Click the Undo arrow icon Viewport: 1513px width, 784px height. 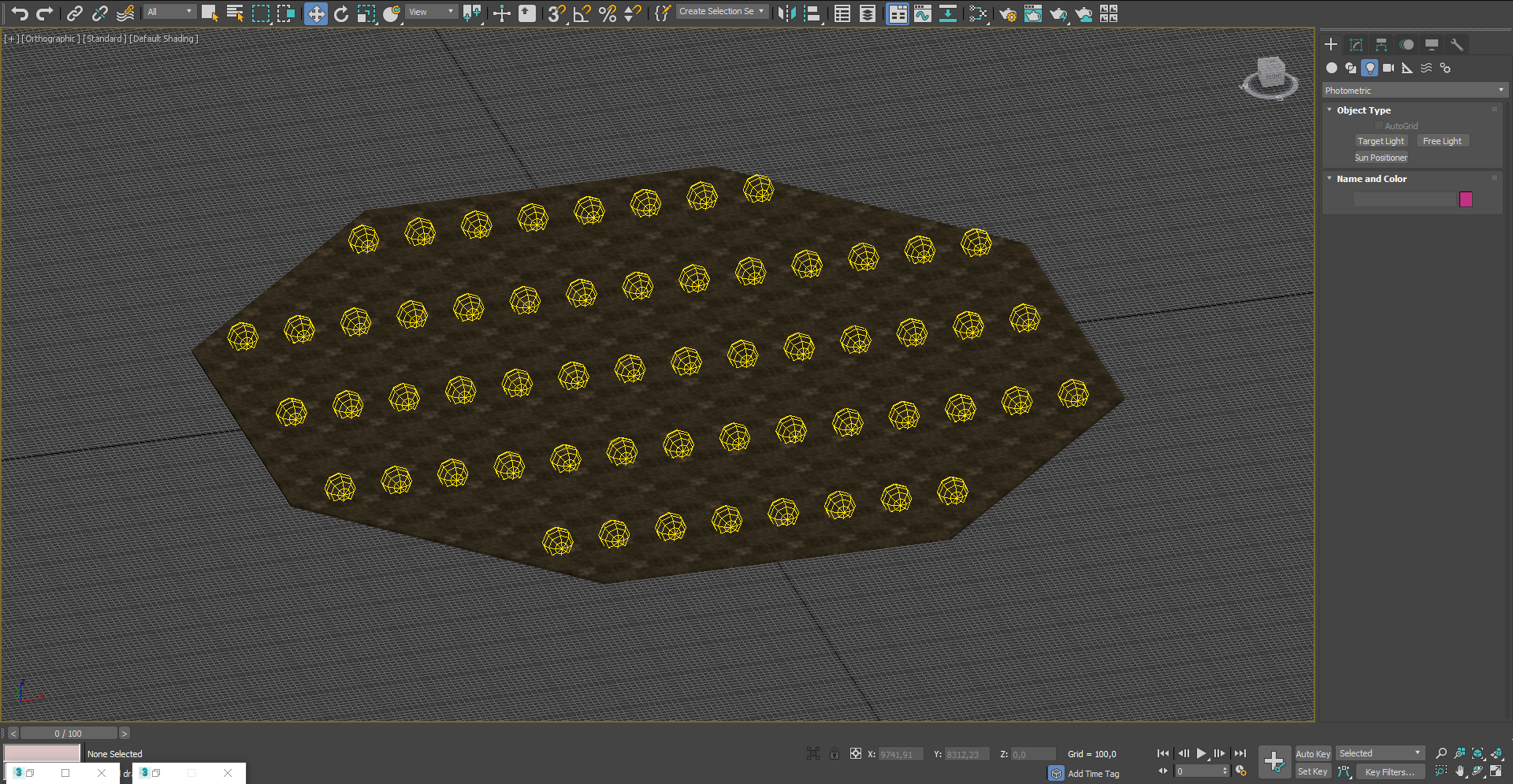20,13
